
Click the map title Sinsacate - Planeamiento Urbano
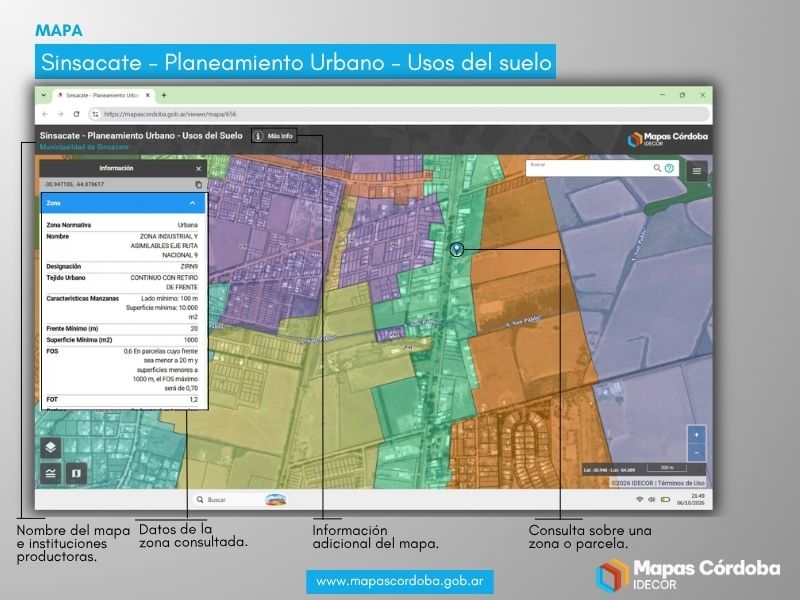pyautogui.click(x=141, y=136)
